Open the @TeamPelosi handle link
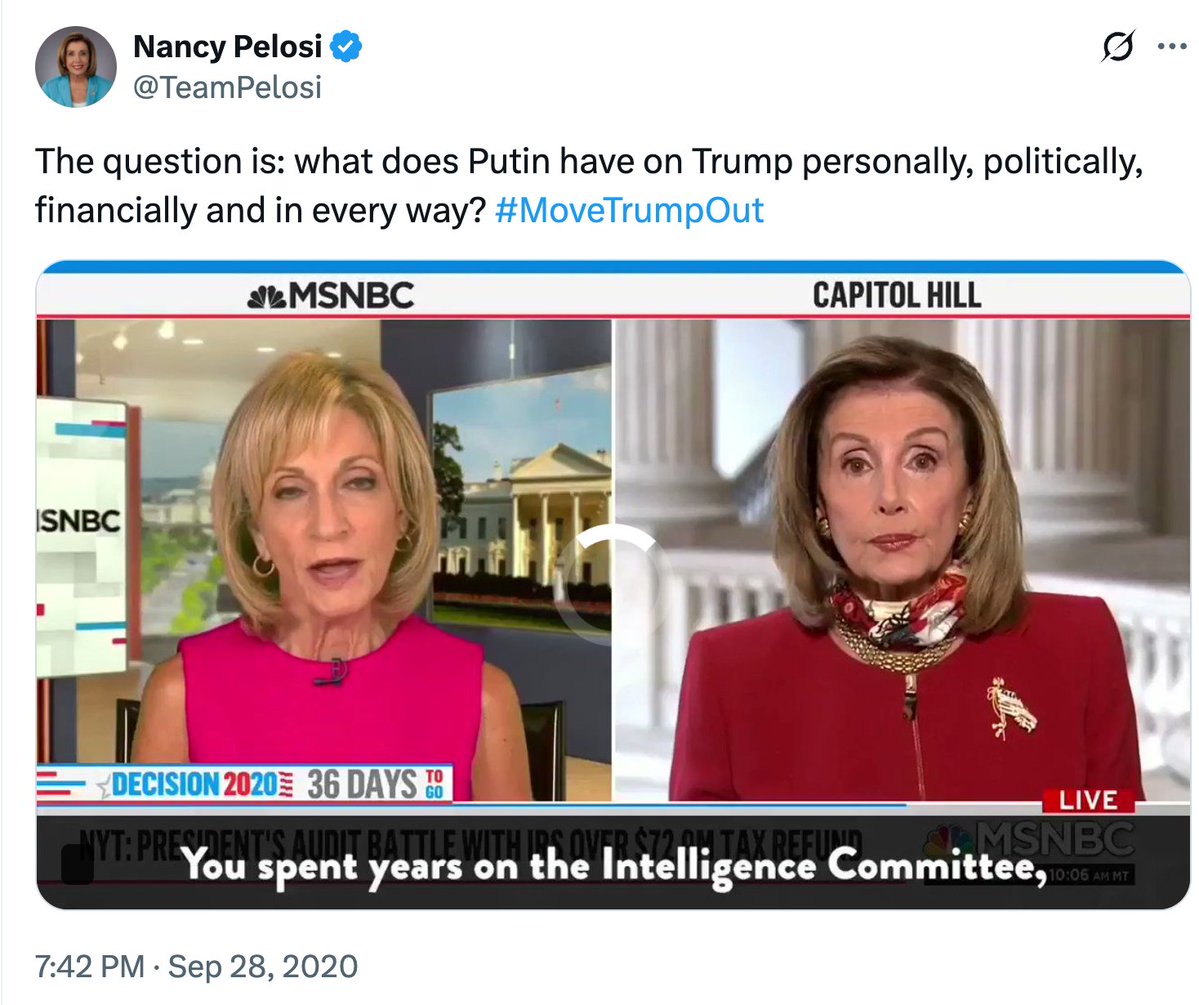This screenshot has height=1005, width=1199. coord(227,87)
